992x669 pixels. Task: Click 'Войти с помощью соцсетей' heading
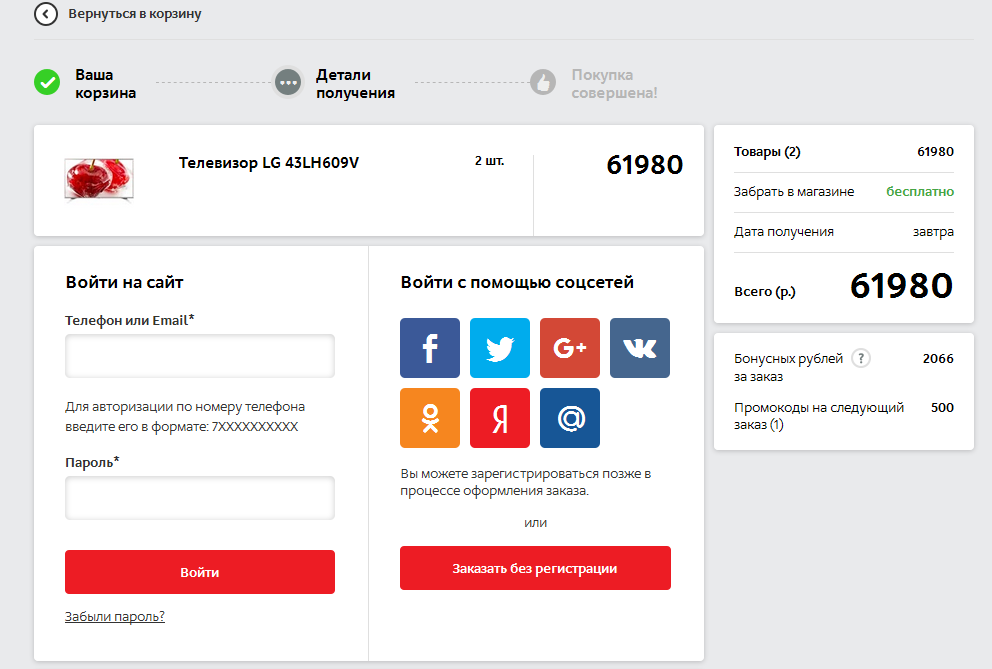pos(517,282)
